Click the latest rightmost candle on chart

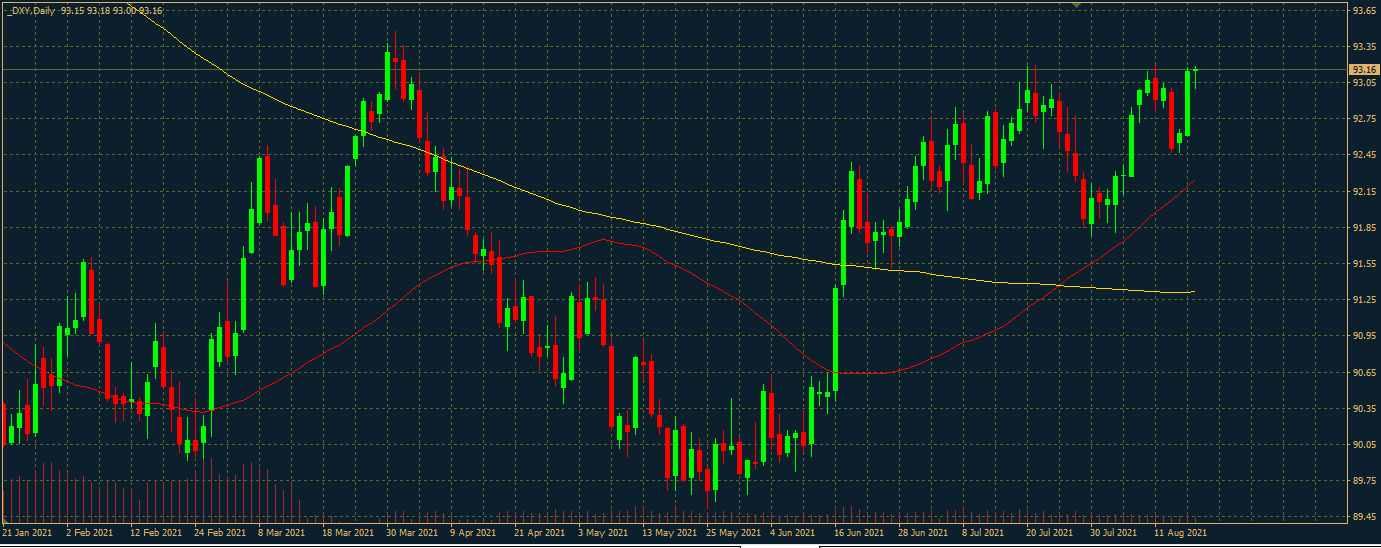click(x=1195, y=72)
